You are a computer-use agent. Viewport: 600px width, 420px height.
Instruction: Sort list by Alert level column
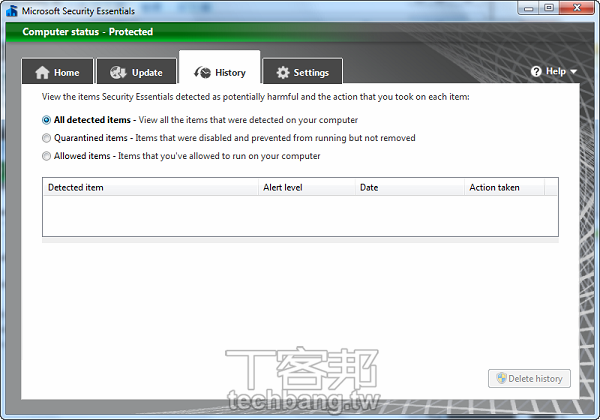tap(306, 187)
